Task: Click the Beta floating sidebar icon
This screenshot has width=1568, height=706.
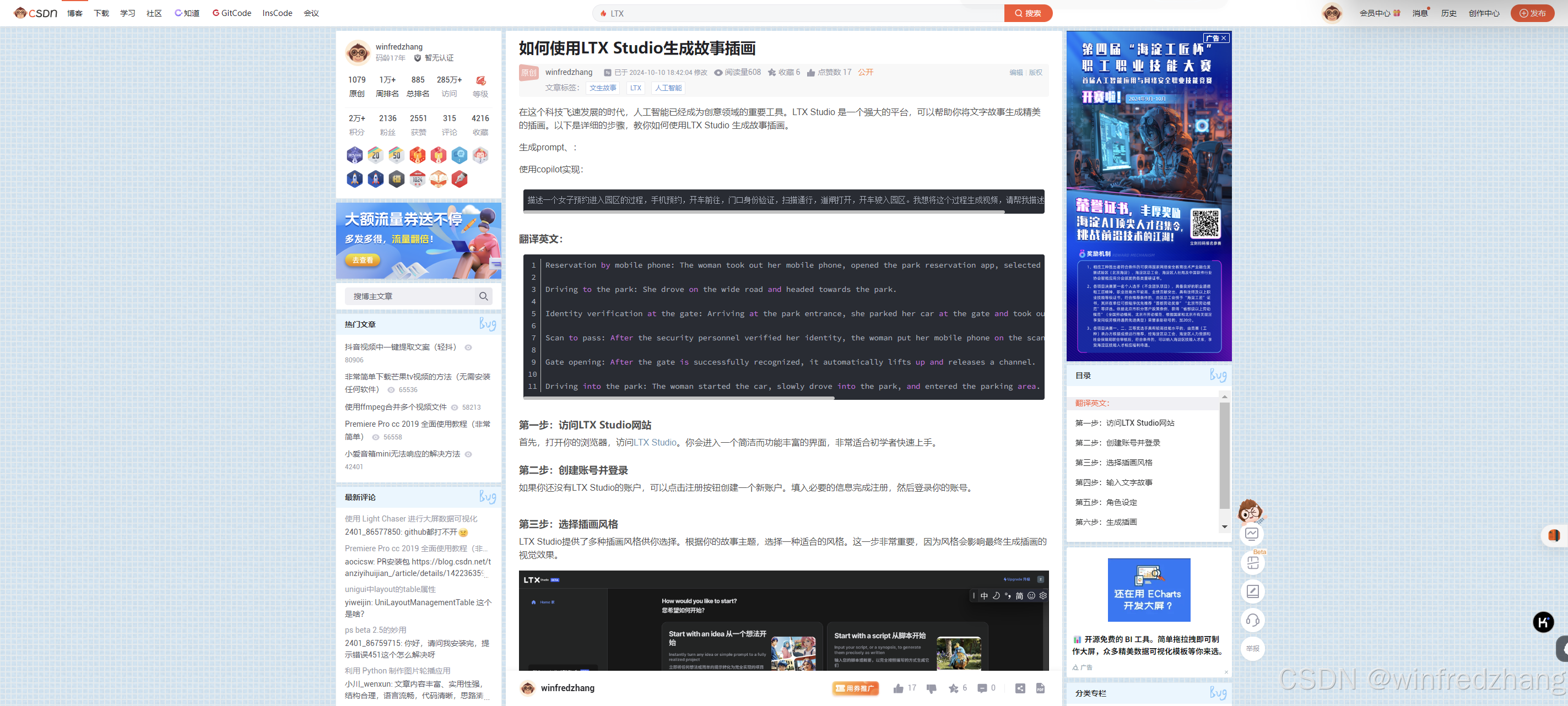Action: [1252, 562]
